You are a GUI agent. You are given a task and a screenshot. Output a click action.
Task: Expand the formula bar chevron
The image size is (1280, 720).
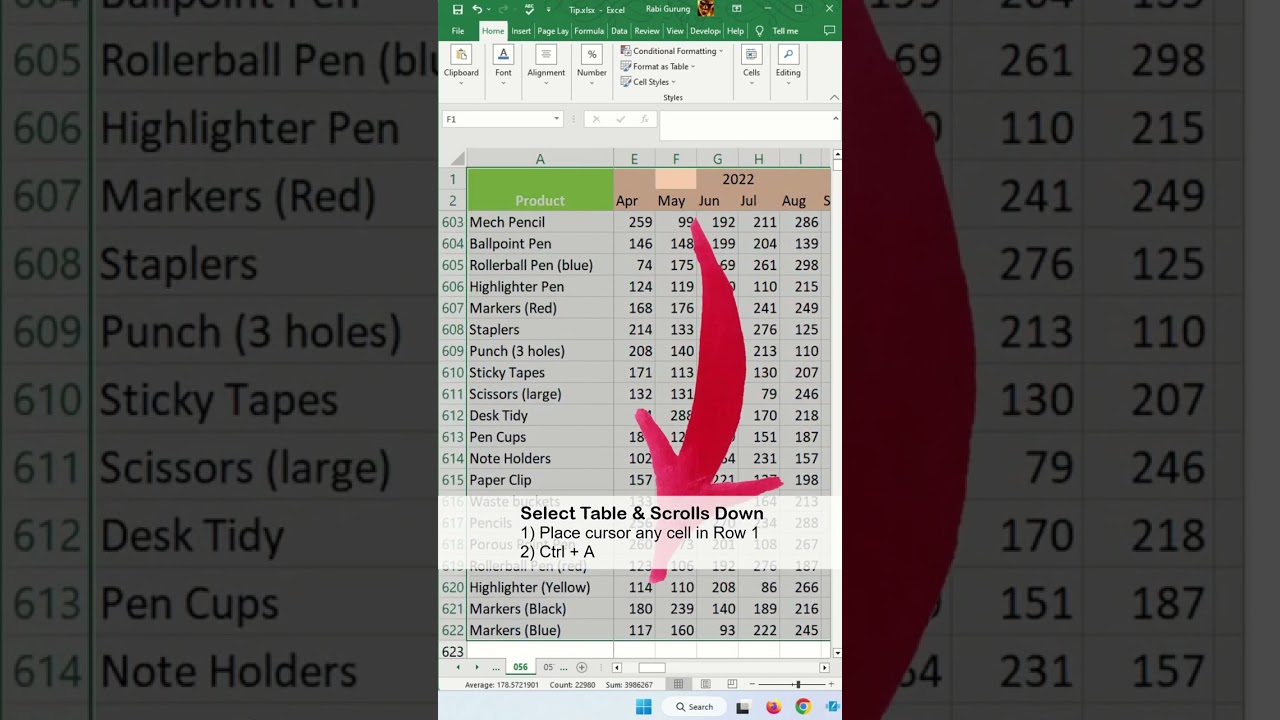coord(835,118)
